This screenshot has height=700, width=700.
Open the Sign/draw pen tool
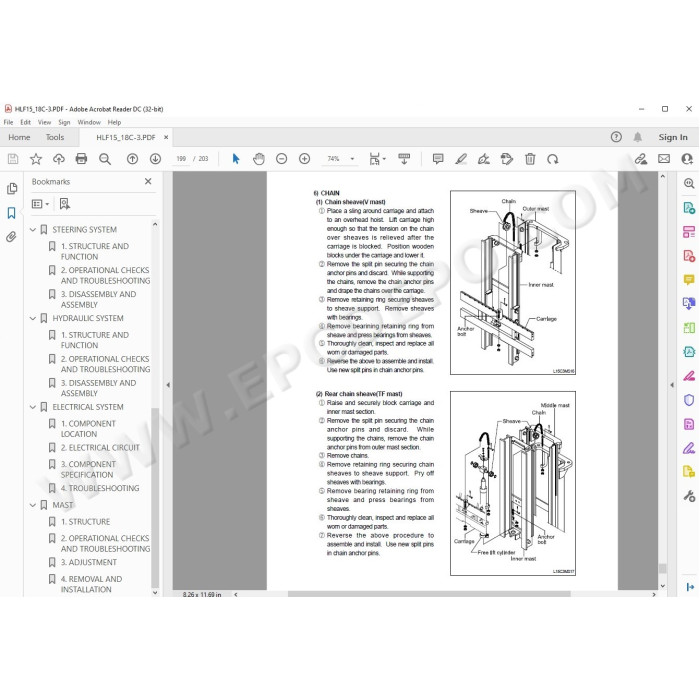tap(483, 159)
